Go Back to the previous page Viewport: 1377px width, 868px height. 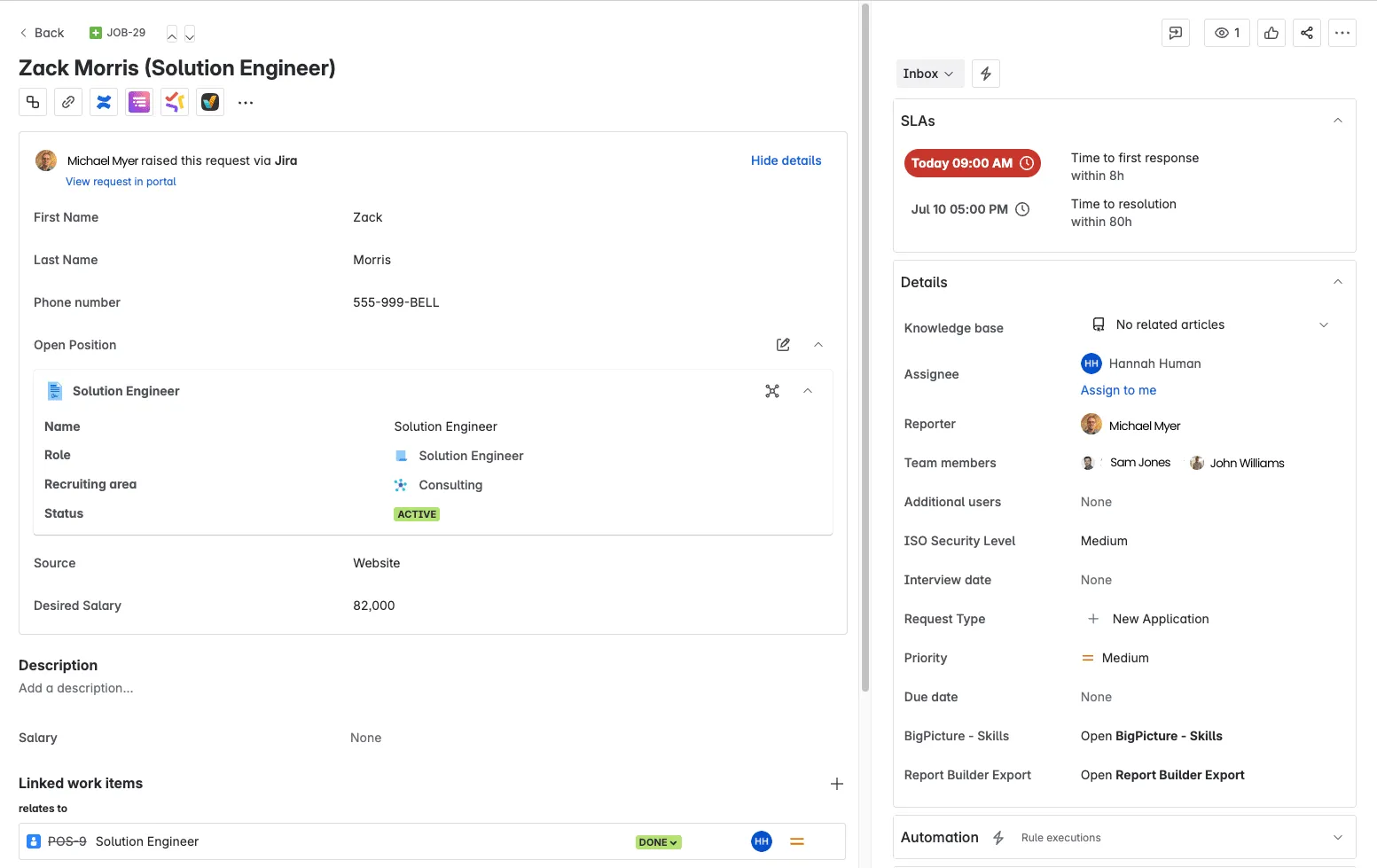click(42, 33)
